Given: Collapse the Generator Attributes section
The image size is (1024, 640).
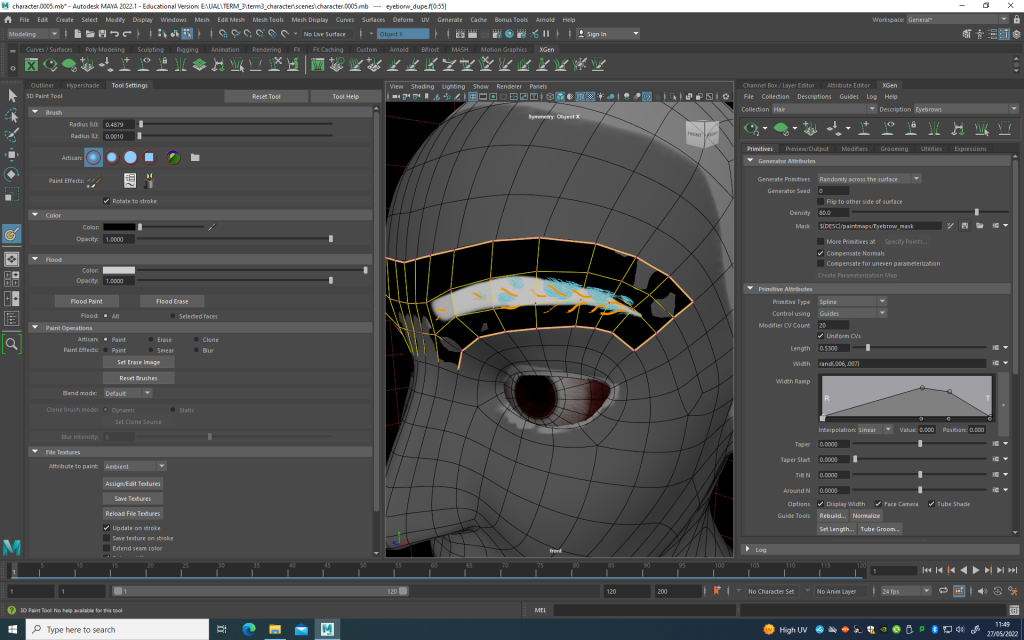Looking at the screenshot, I should tap(750, 161).
